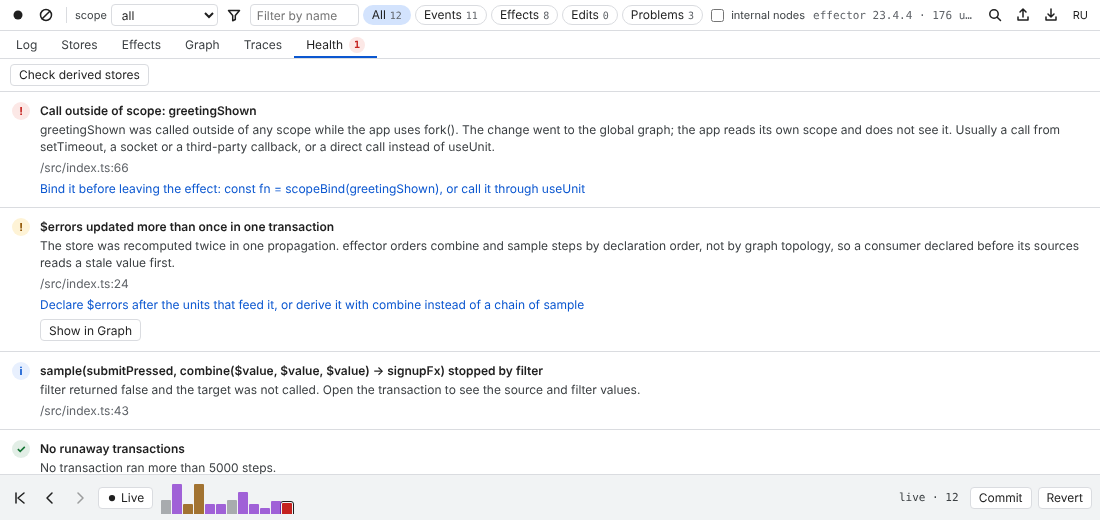
Task: Click title $errors updated more than once
Action: pyautogui.click(x=187, y=227)
